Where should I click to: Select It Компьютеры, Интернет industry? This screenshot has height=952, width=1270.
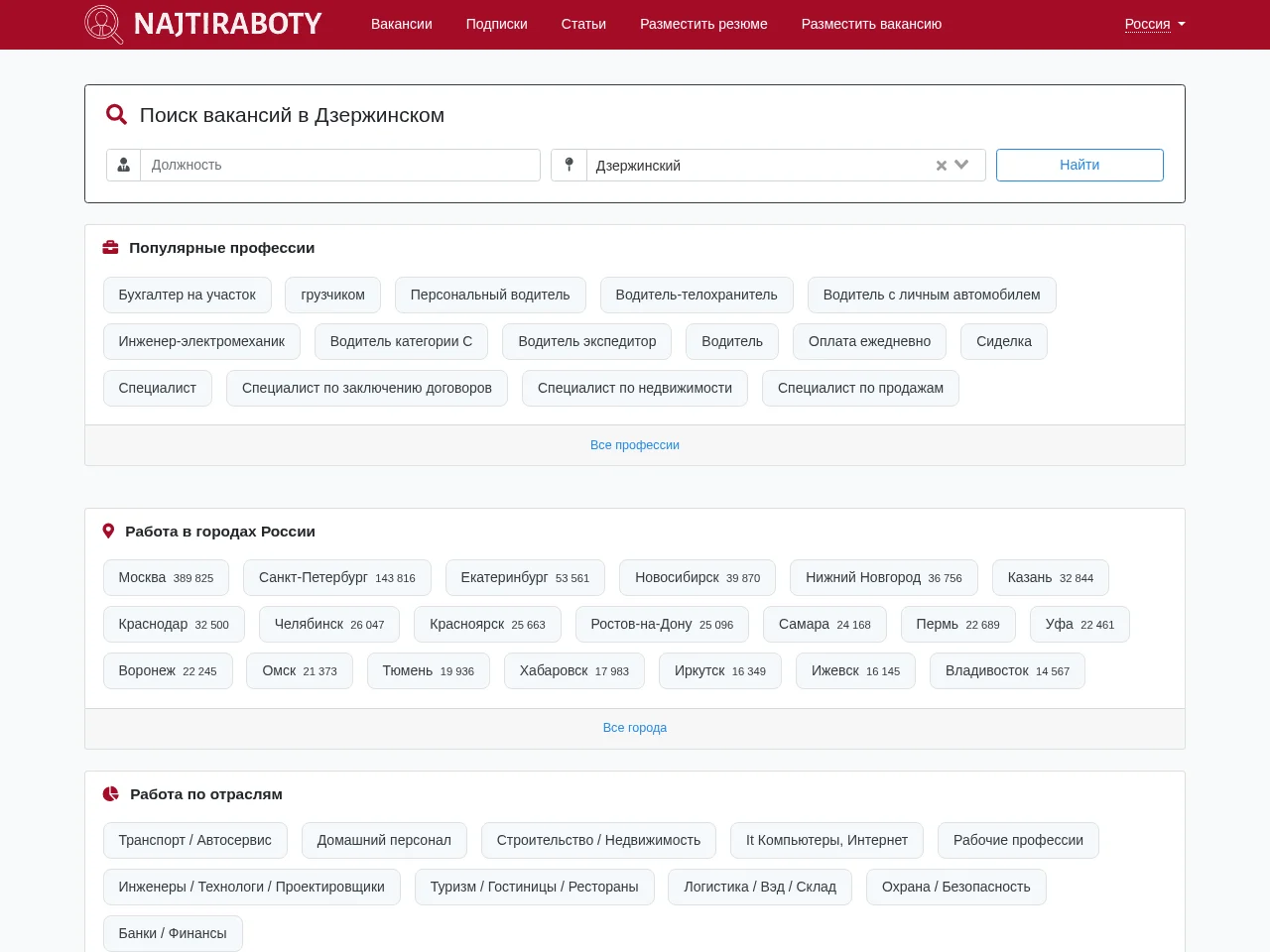tap(826, 840)
